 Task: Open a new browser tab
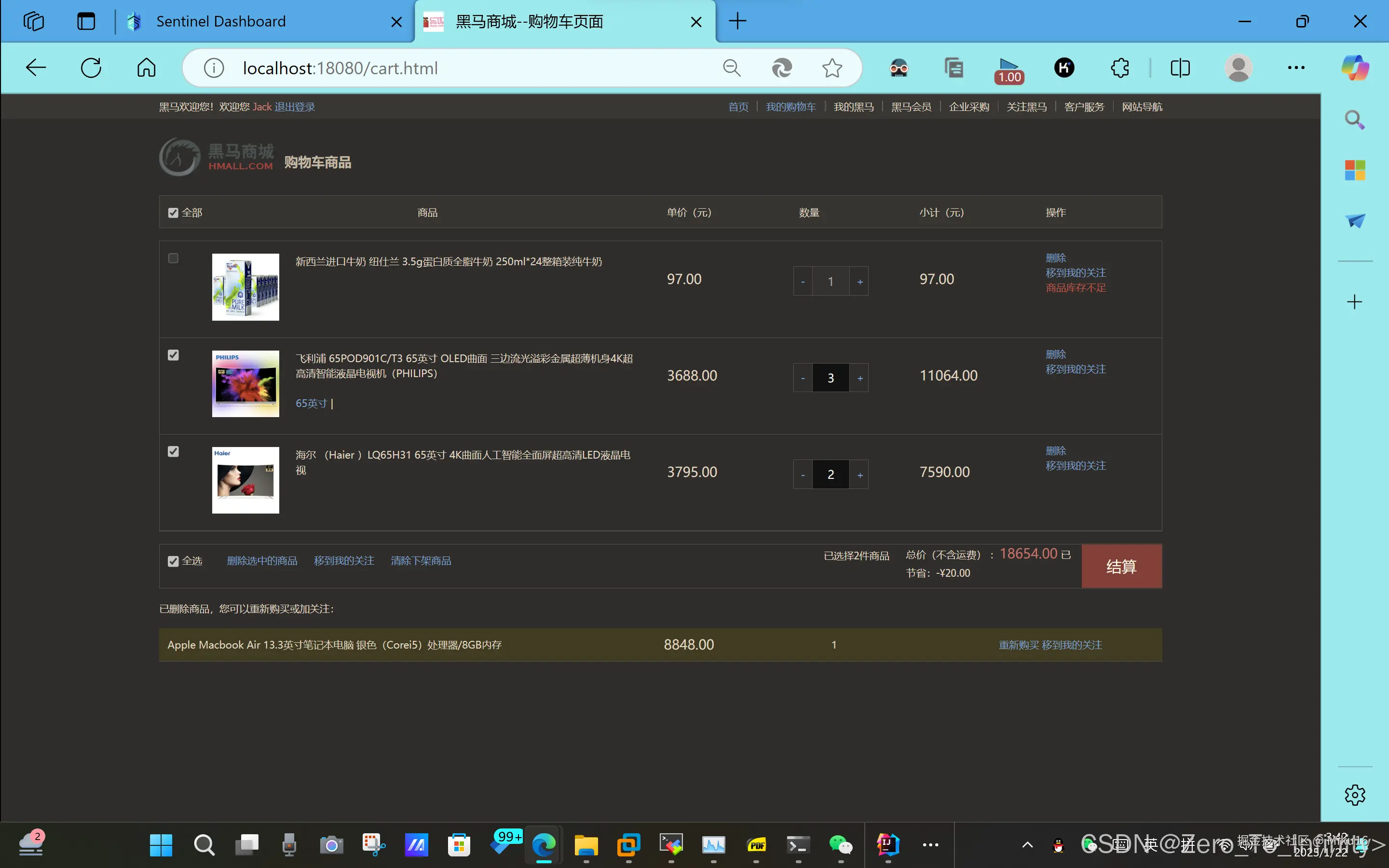737,21
